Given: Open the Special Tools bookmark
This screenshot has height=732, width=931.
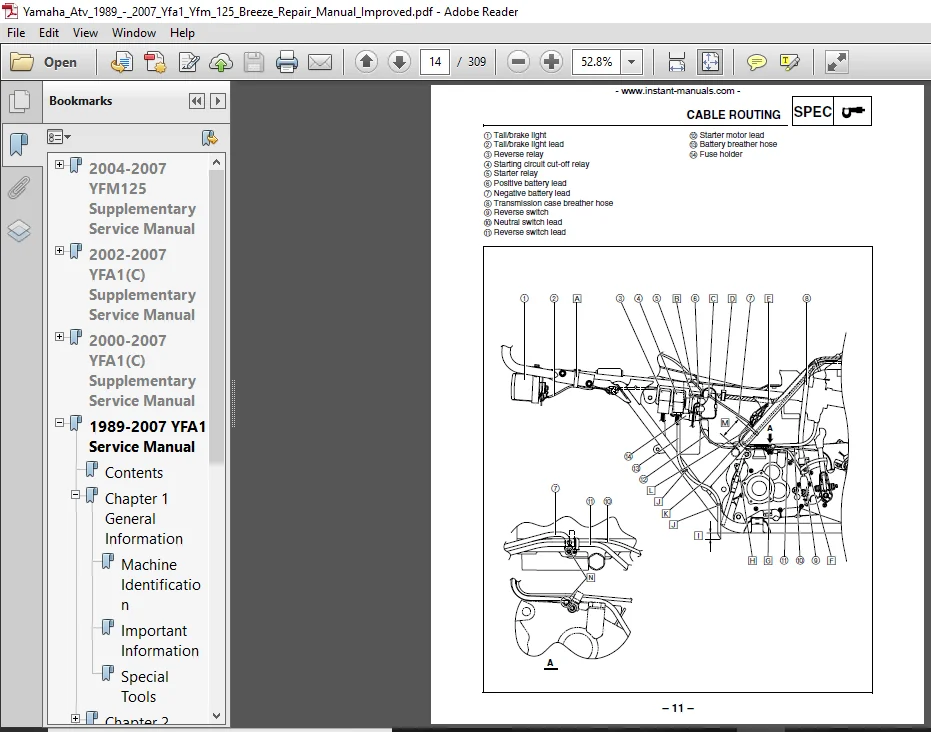Looking at the screenshot, I should click(x=144, y=686).
